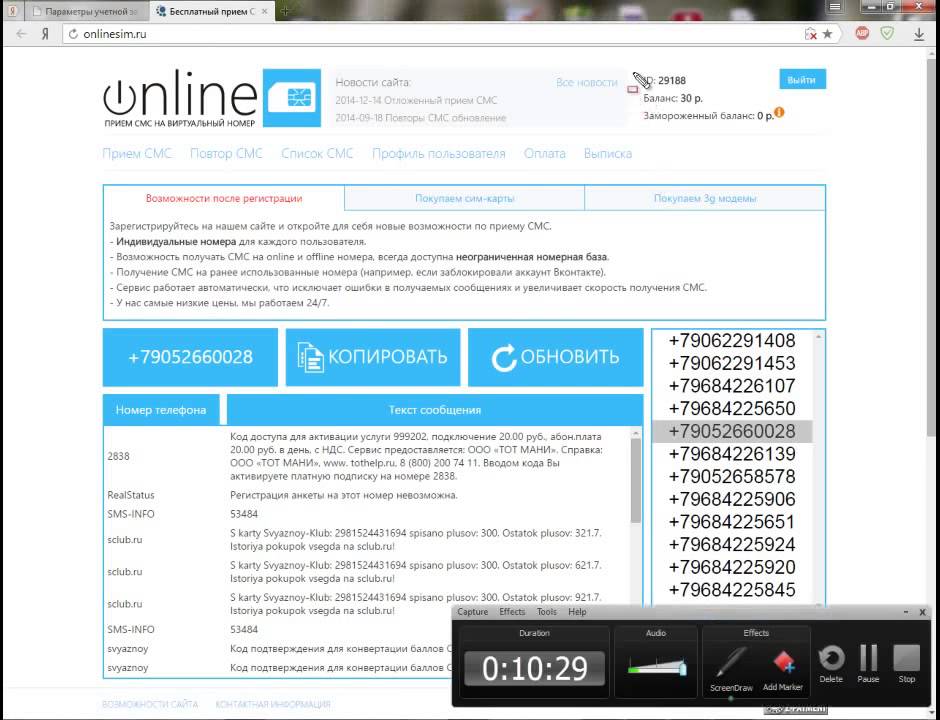Click the number list scrollbar up arrow
The height and width of the screenshot is (720, 940).
coord(818,337)
